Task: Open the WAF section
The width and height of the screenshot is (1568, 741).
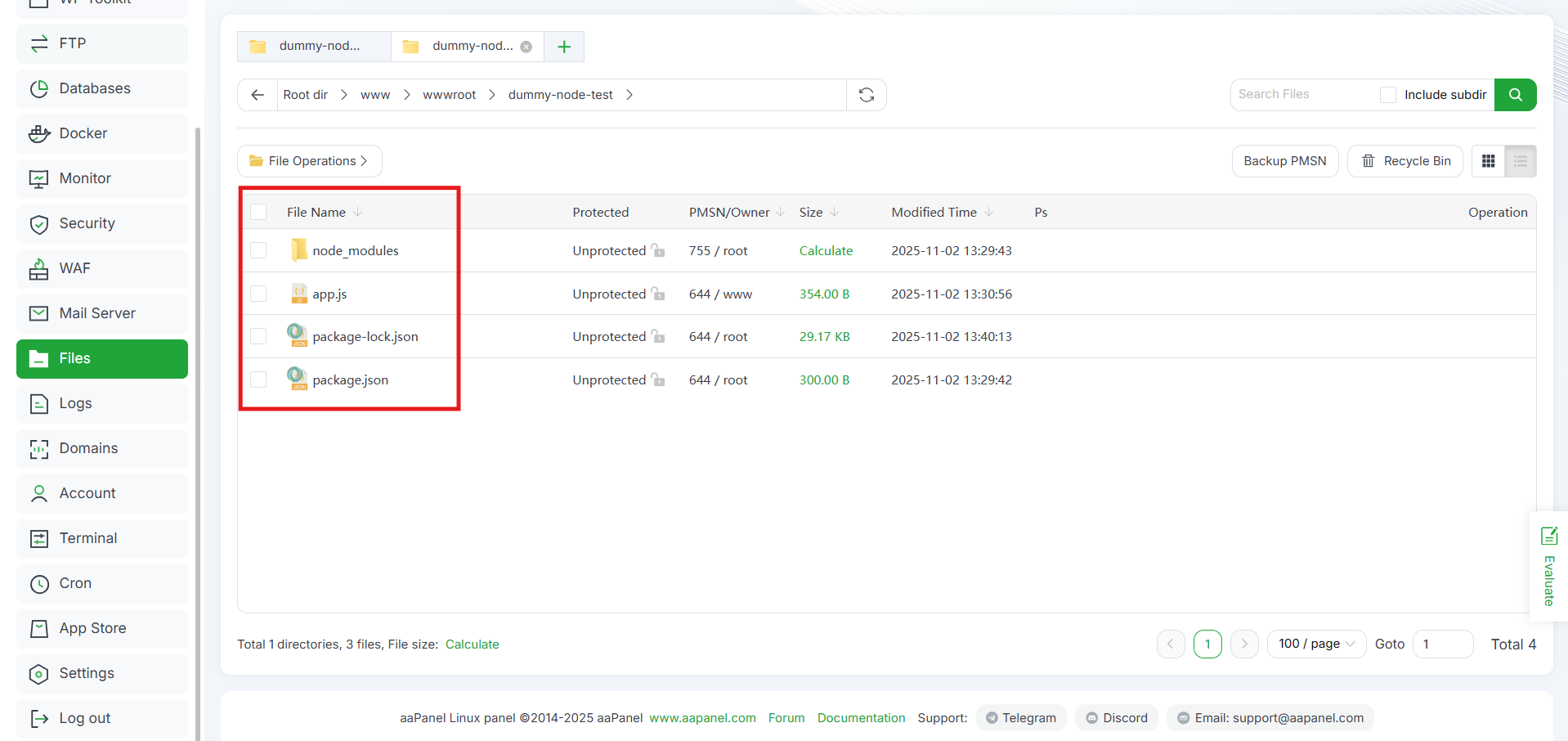Action: click(x=102, y=268)
